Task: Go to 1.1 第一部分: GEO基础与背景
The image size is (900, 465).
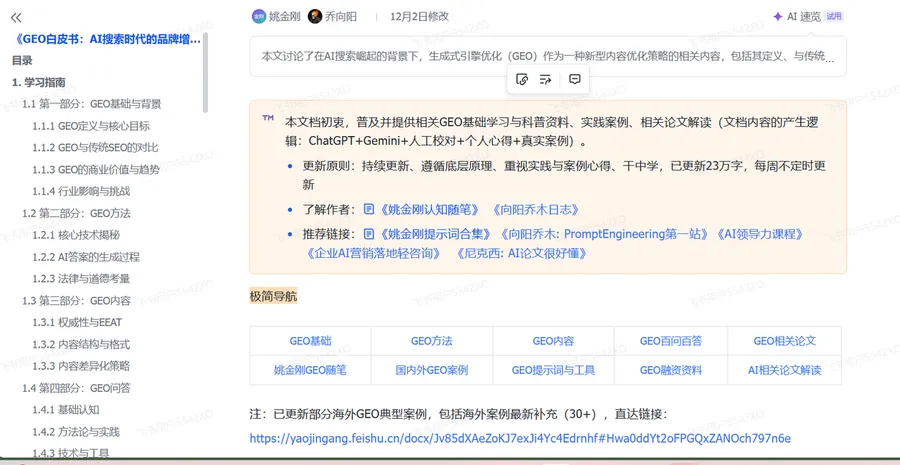Action: 92,104
